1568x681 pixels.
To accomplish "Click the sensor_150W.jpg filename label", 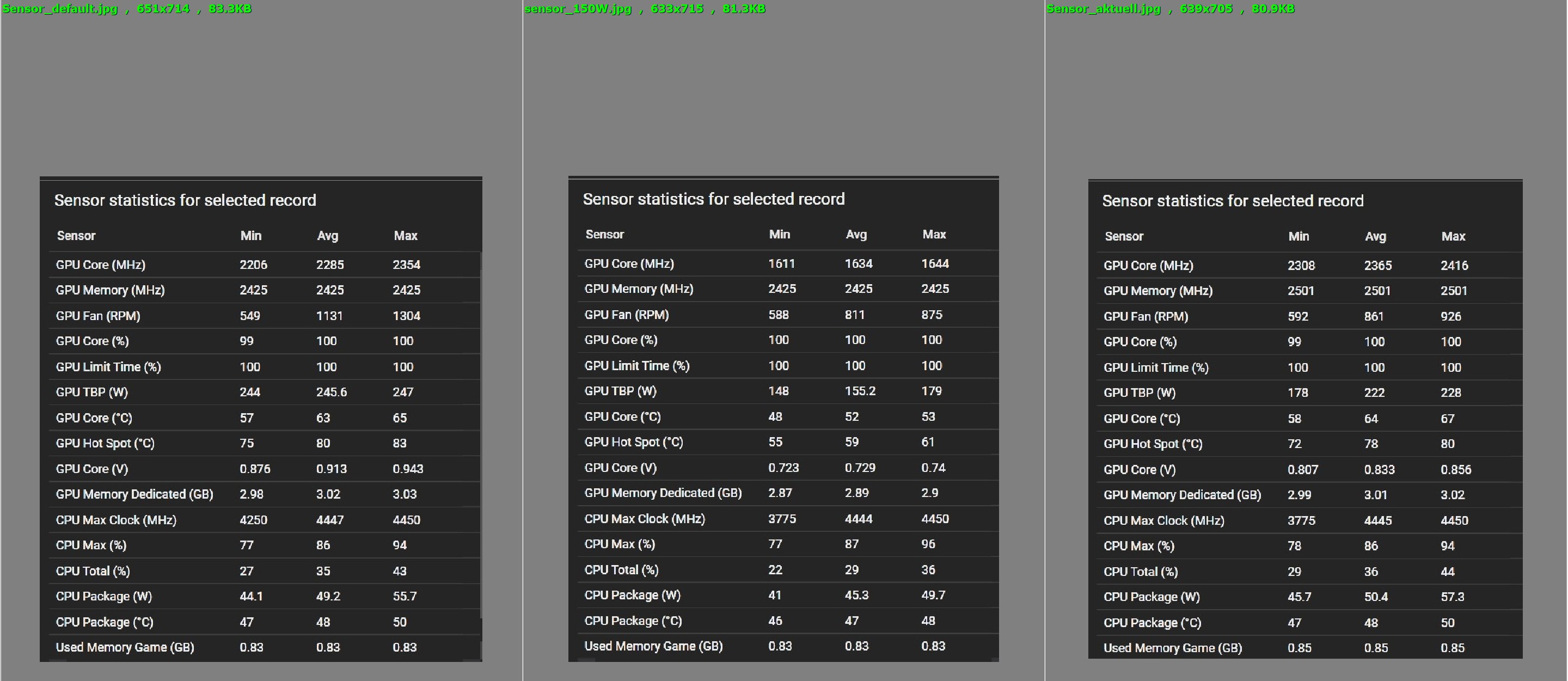I will pos(577,9).
